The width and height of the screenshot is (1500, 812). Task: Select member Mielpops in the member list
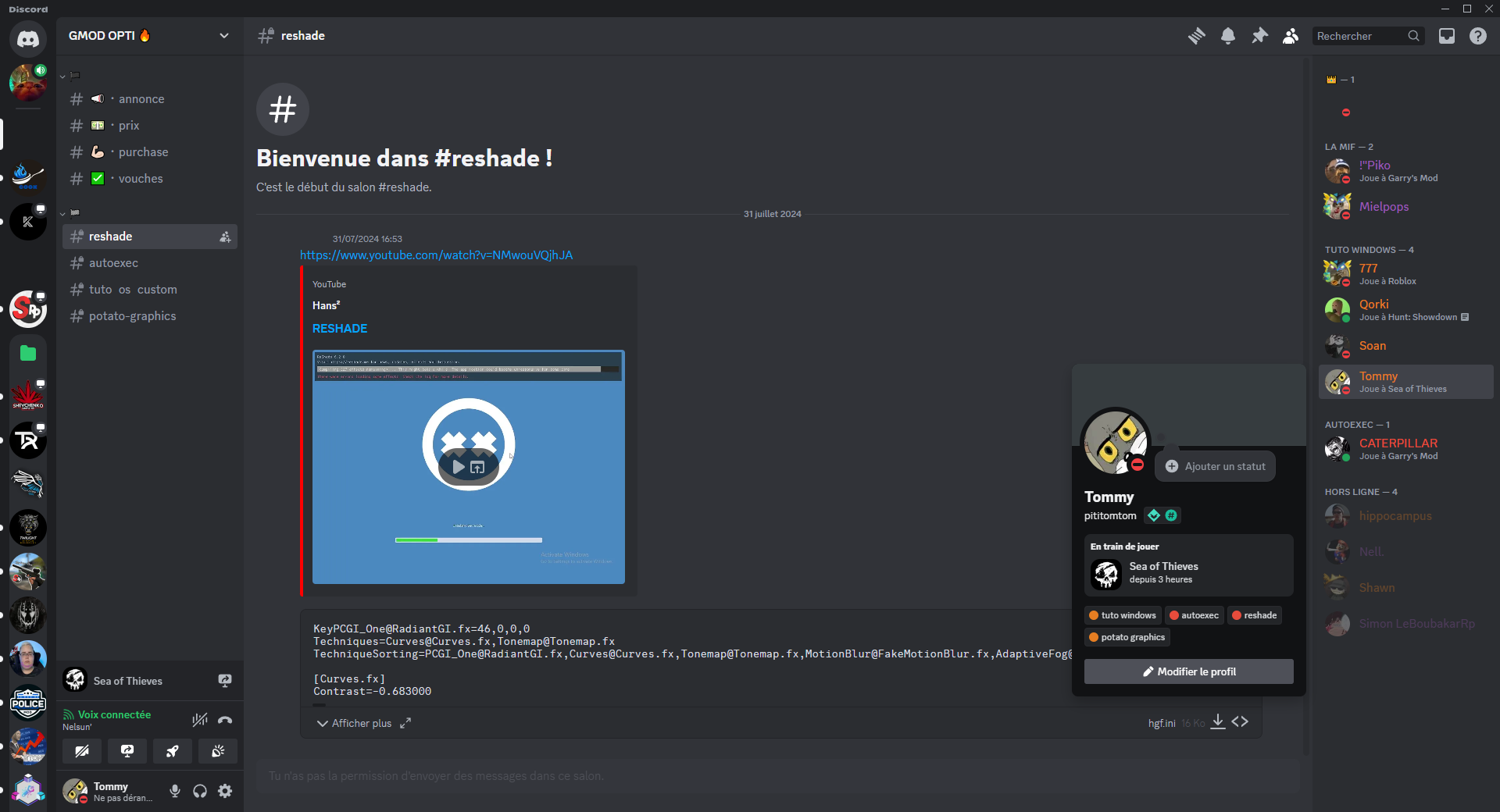pos(1406,207)
